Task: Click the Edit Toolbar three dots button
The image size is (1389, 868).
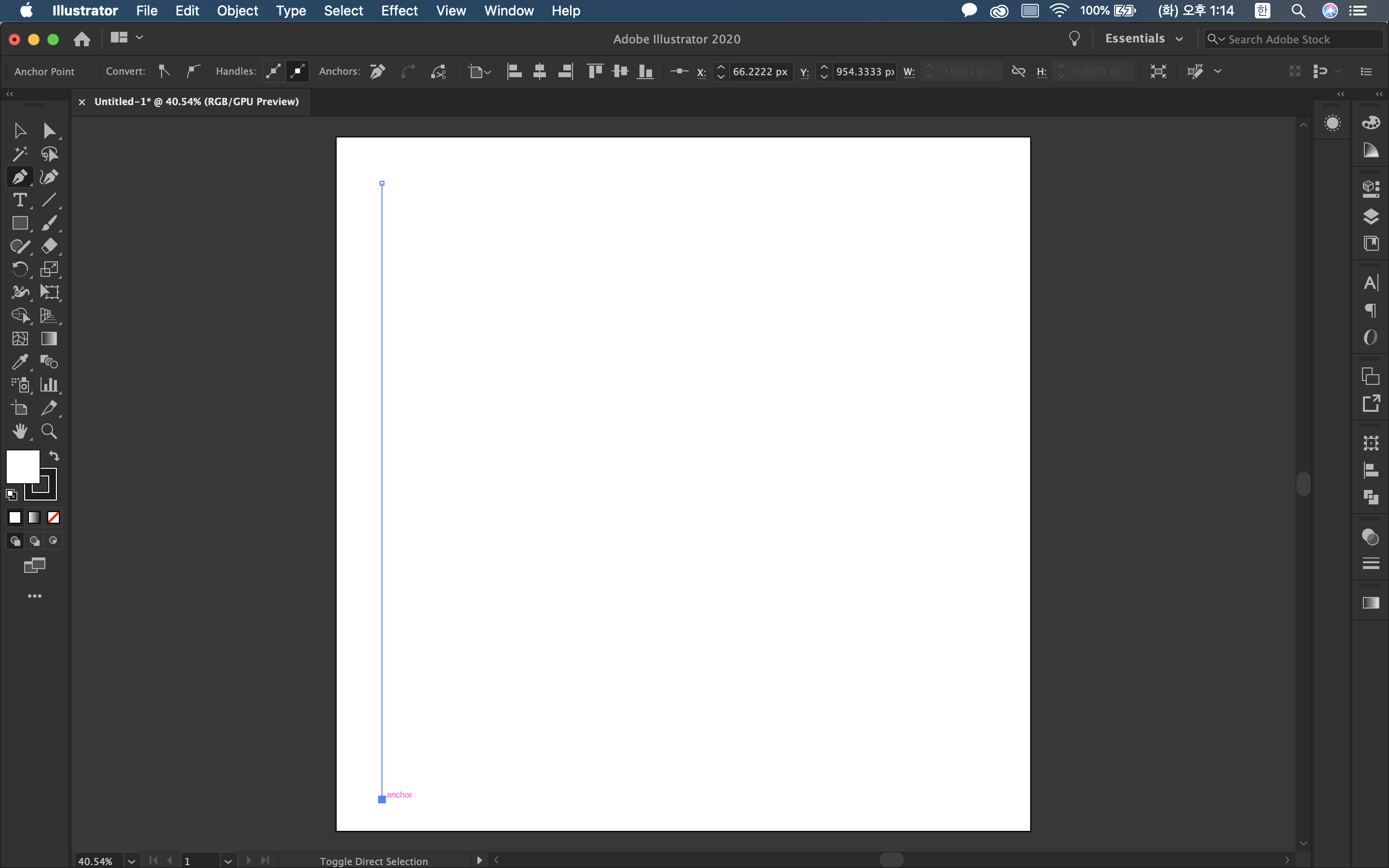Action: pos(34,596)
